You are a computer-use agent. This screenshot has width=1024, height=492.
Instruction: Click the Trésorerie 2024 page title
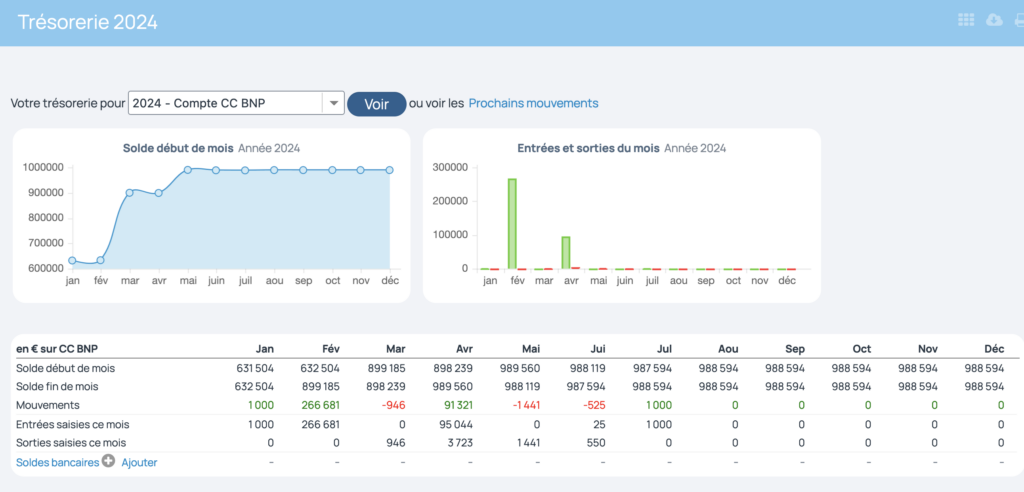pos(88,22)
